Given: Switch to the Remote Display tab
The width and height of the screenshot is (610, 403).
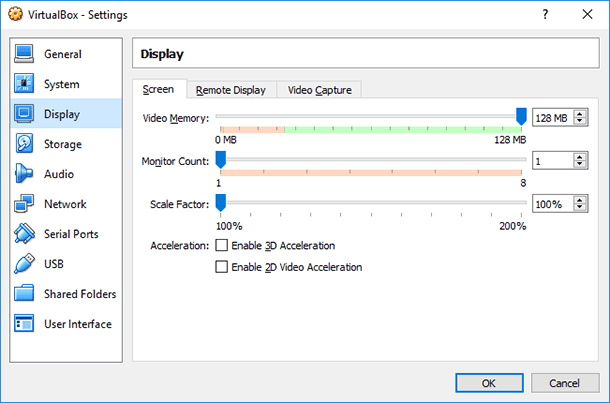Looking at the screenshot, I should tap(231, 90).
